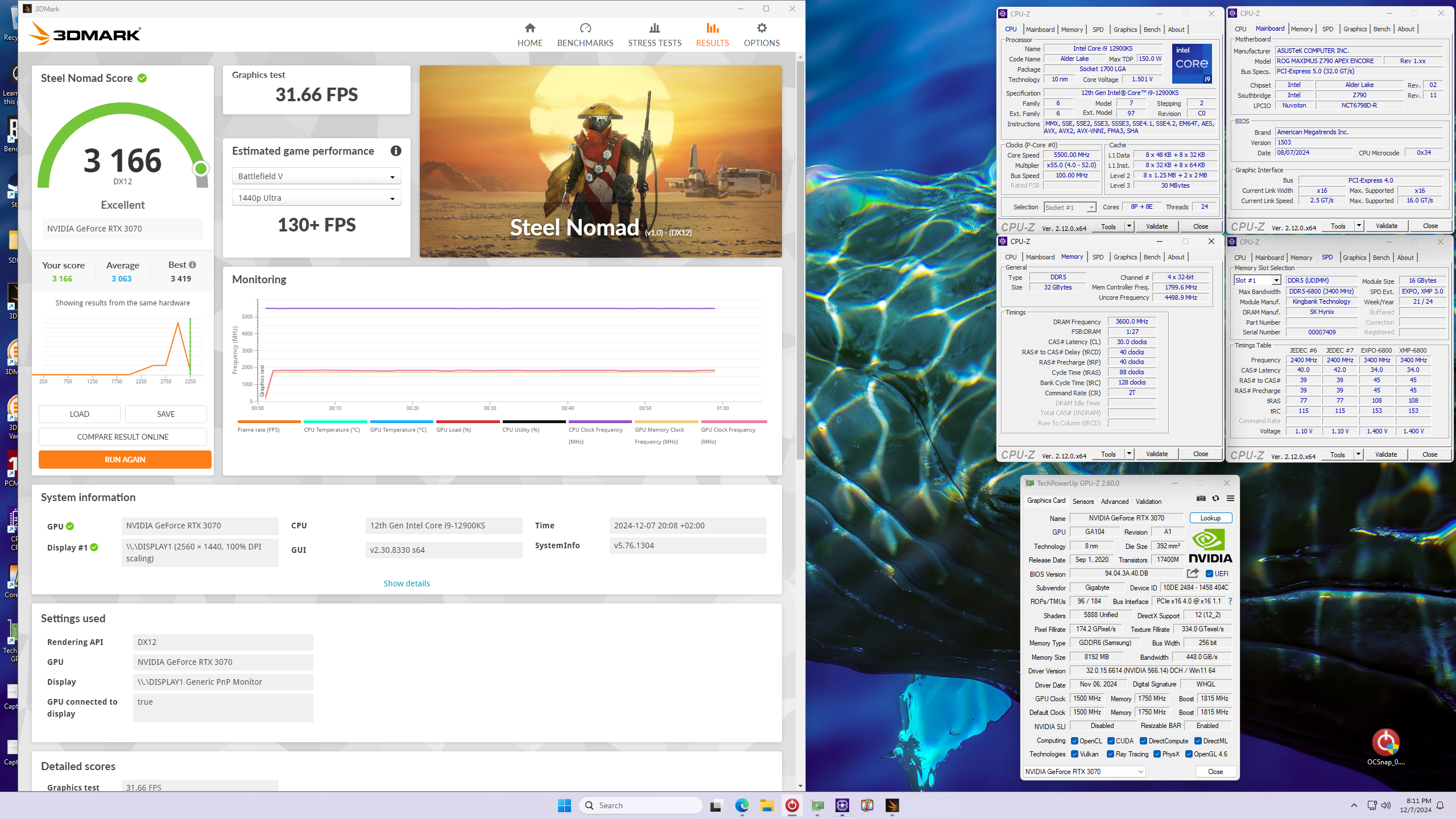Open the Bench tab in the CPU tab CPU-Z window
Screen dimensions: 1456x819
click(1152, 30)
